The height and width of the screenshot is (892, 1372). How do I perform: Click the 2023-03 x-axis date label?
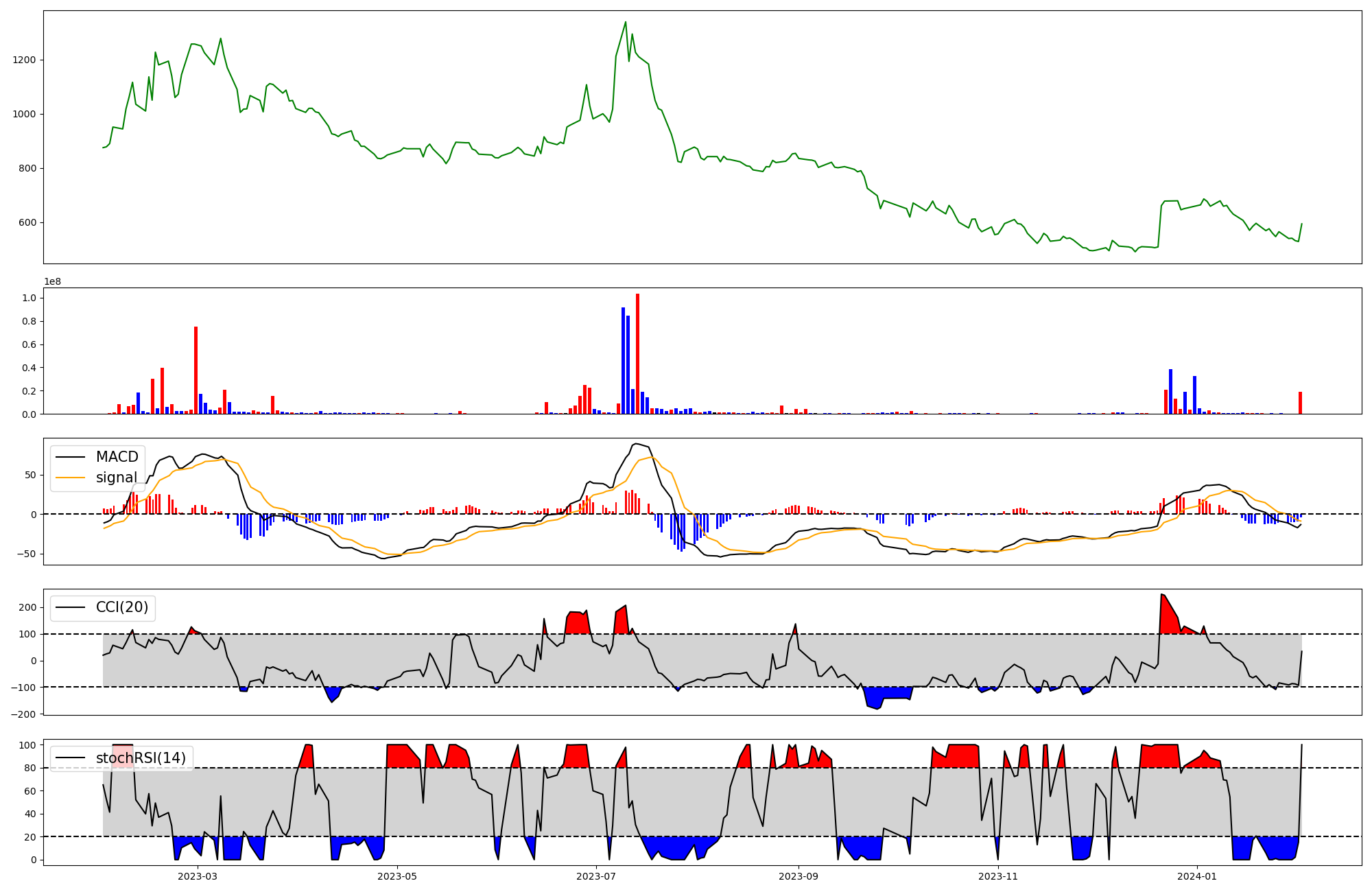click(x=198, y=876)
